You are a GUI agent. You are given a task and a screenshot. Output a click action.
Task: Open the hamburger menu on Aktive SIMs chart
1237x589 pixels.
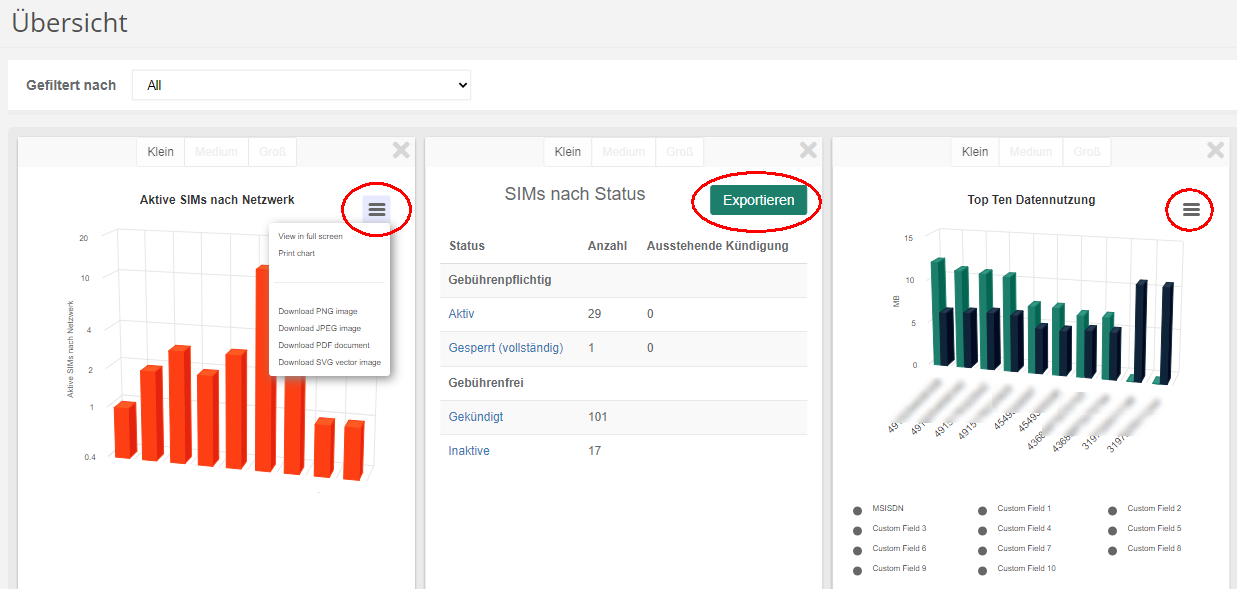tap(376, 209)
